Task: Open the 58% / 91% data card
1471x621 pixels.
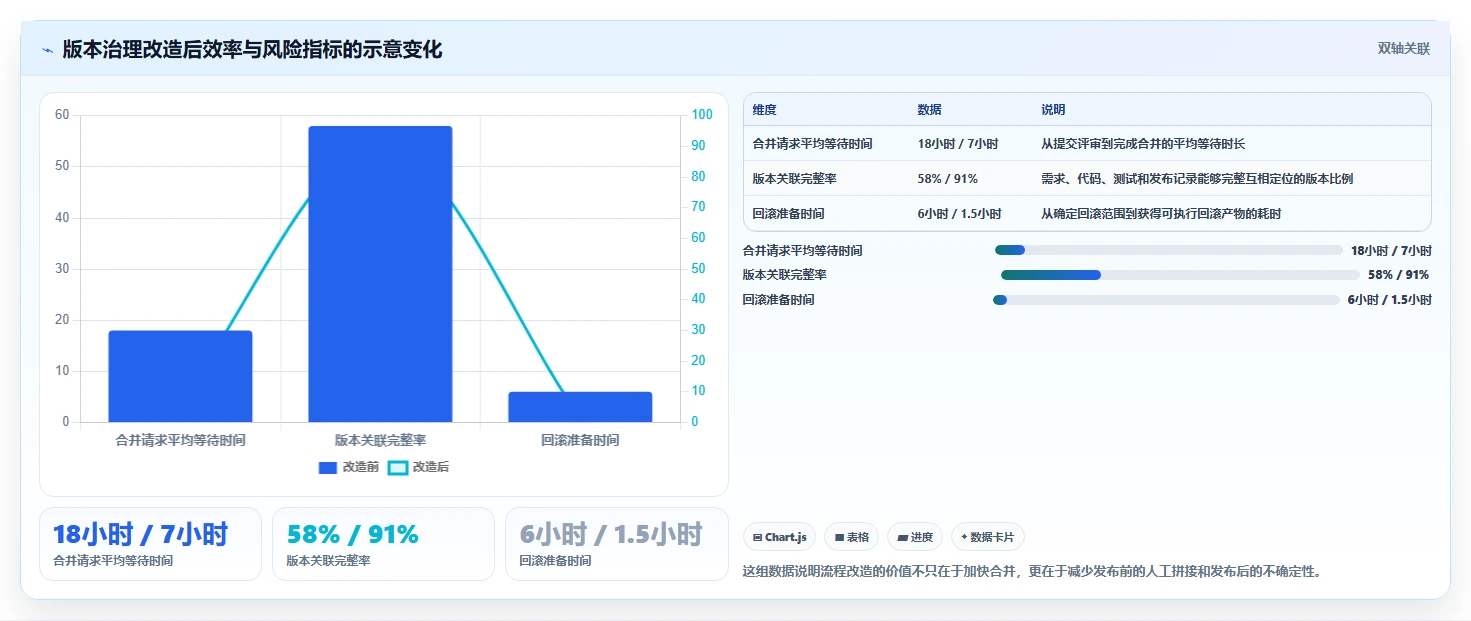Action: (x=383, y=544)
